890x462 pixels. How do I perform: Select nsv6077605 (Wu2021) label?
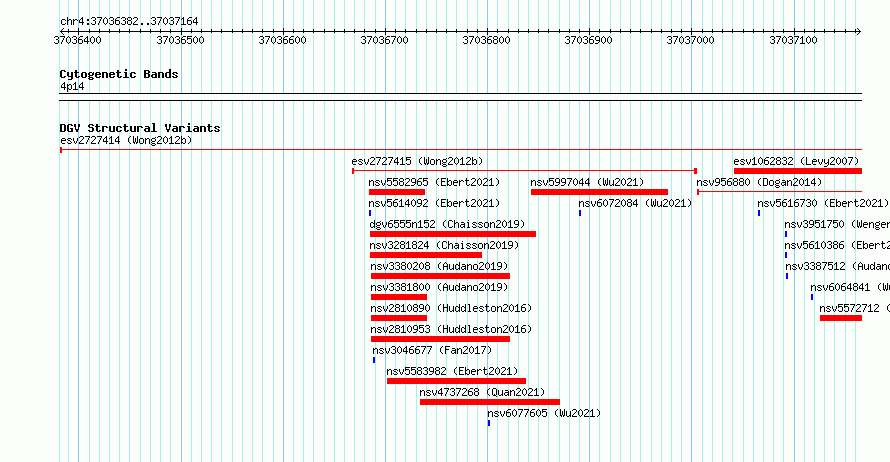[544, 413]
